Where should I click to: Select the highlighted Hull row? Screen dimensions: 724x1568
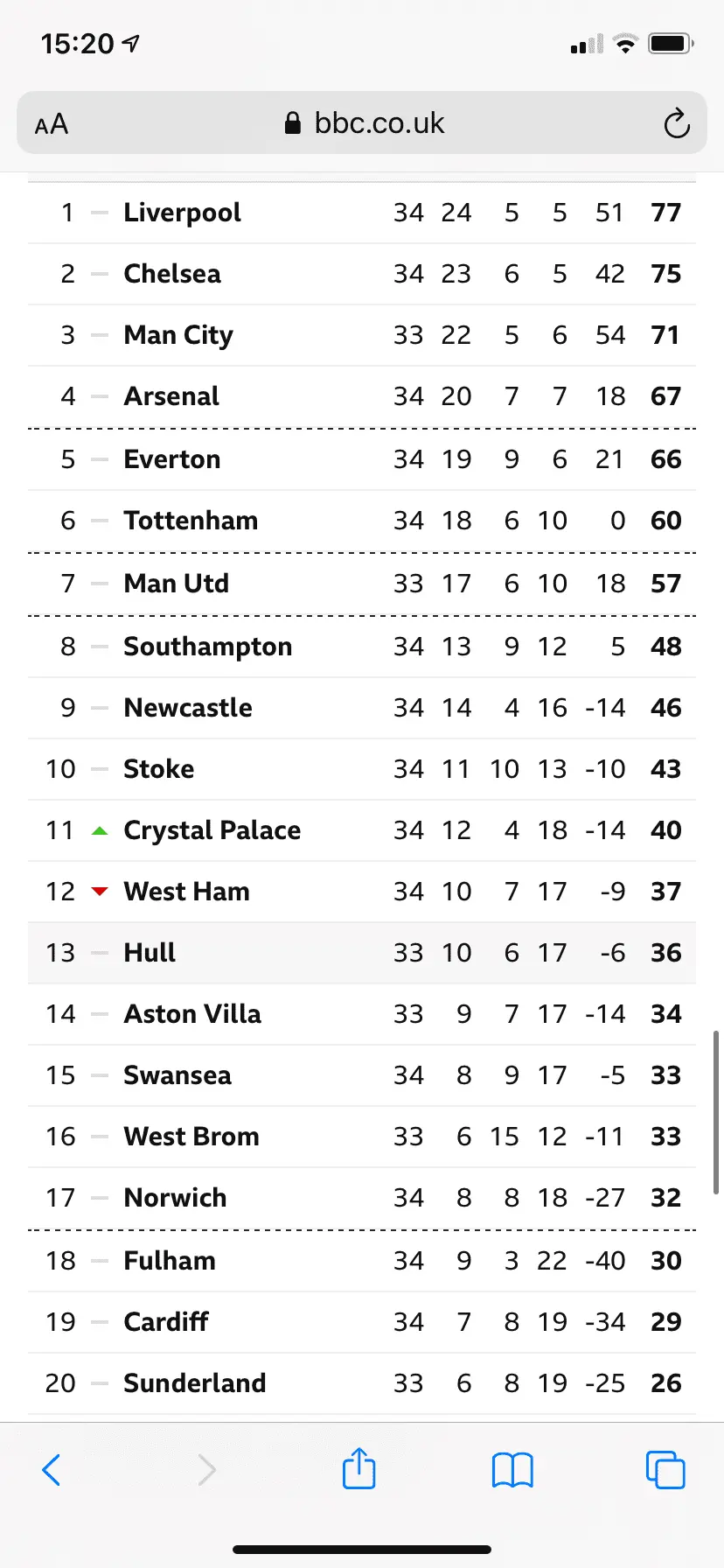click(x=362, y=953)
